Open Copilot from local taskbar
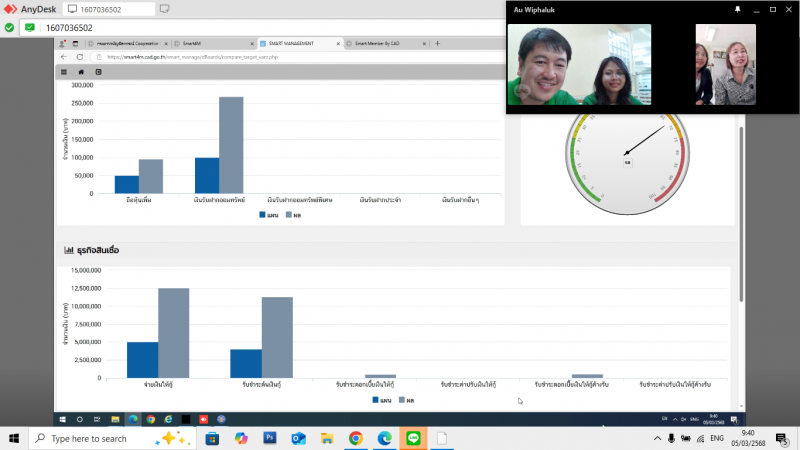The image size is (800, 450). [241, 438]
